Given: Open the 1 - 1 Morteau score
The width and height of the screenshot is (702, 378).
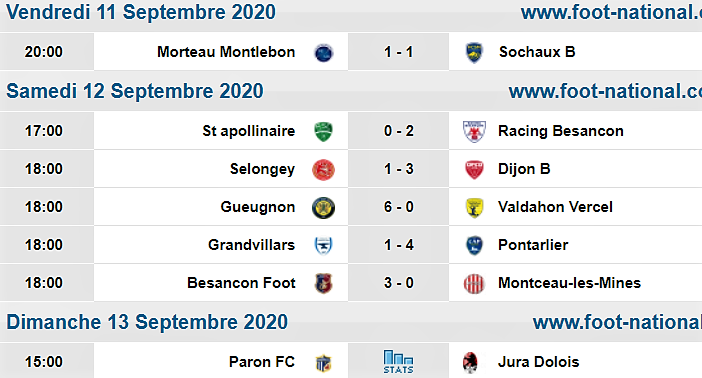Looking at the screenshot, I should point(398,52).
